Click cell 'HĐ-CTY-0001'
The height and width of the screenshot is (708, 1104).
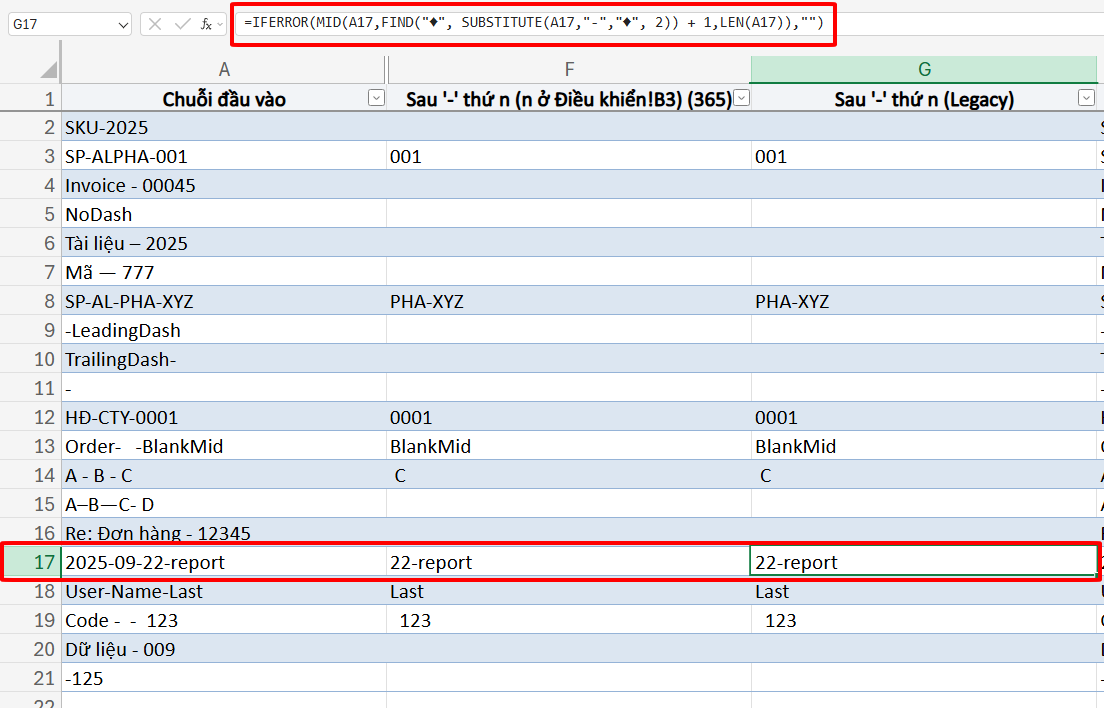click(x=224, y=417)
